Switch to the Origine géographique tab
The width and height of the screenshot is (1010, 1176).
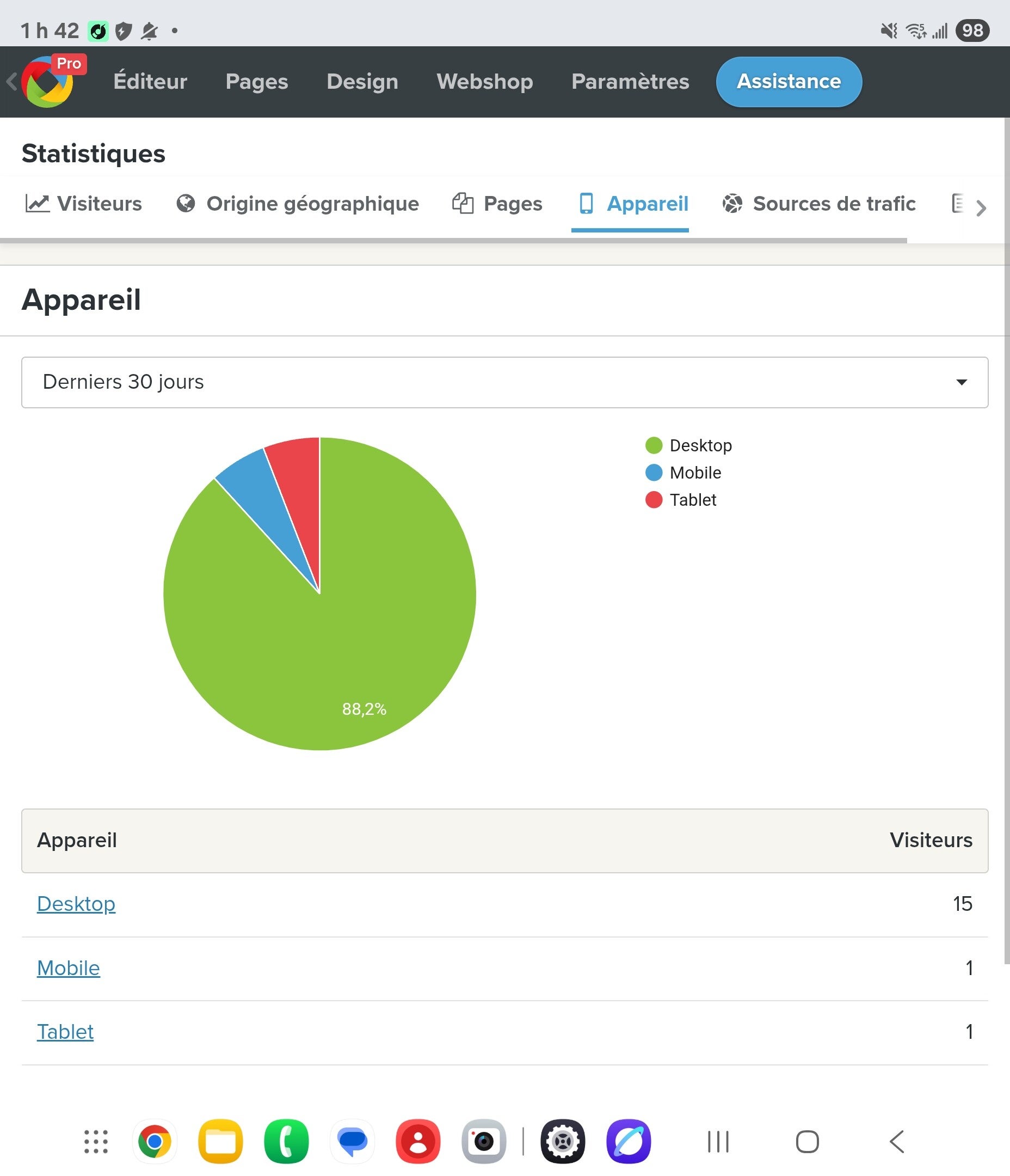pos(297,203)
